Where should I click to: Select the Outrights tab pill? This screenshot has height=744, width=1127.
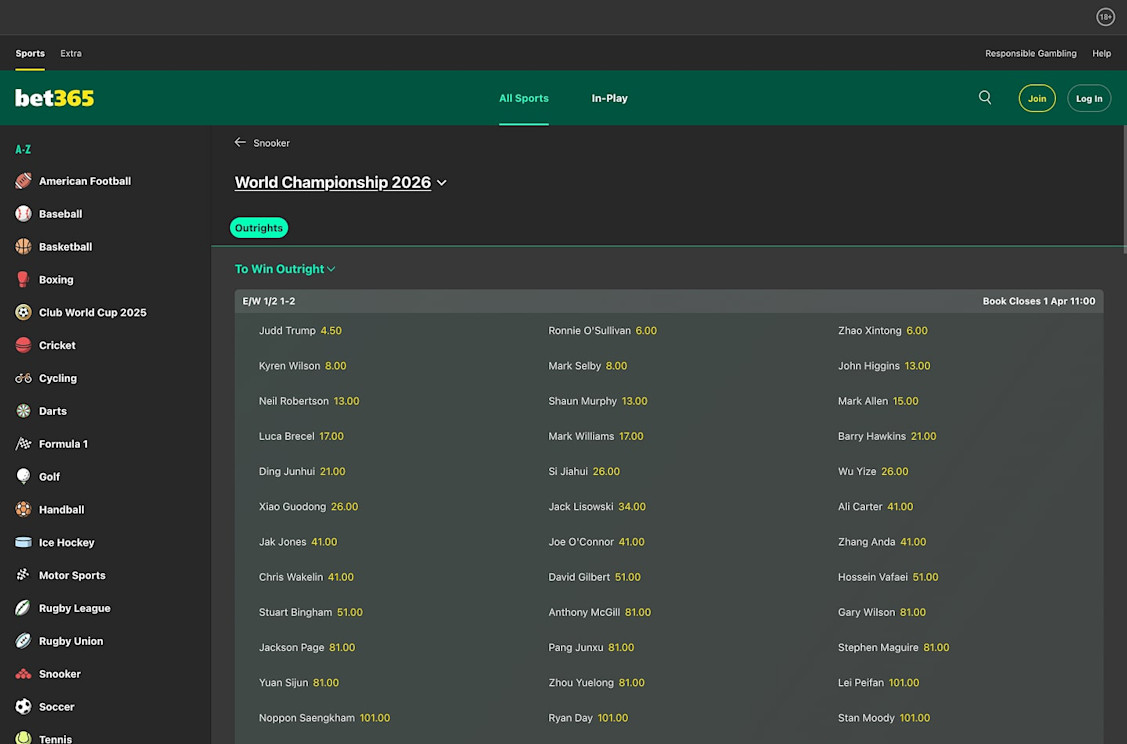point(259,228)
